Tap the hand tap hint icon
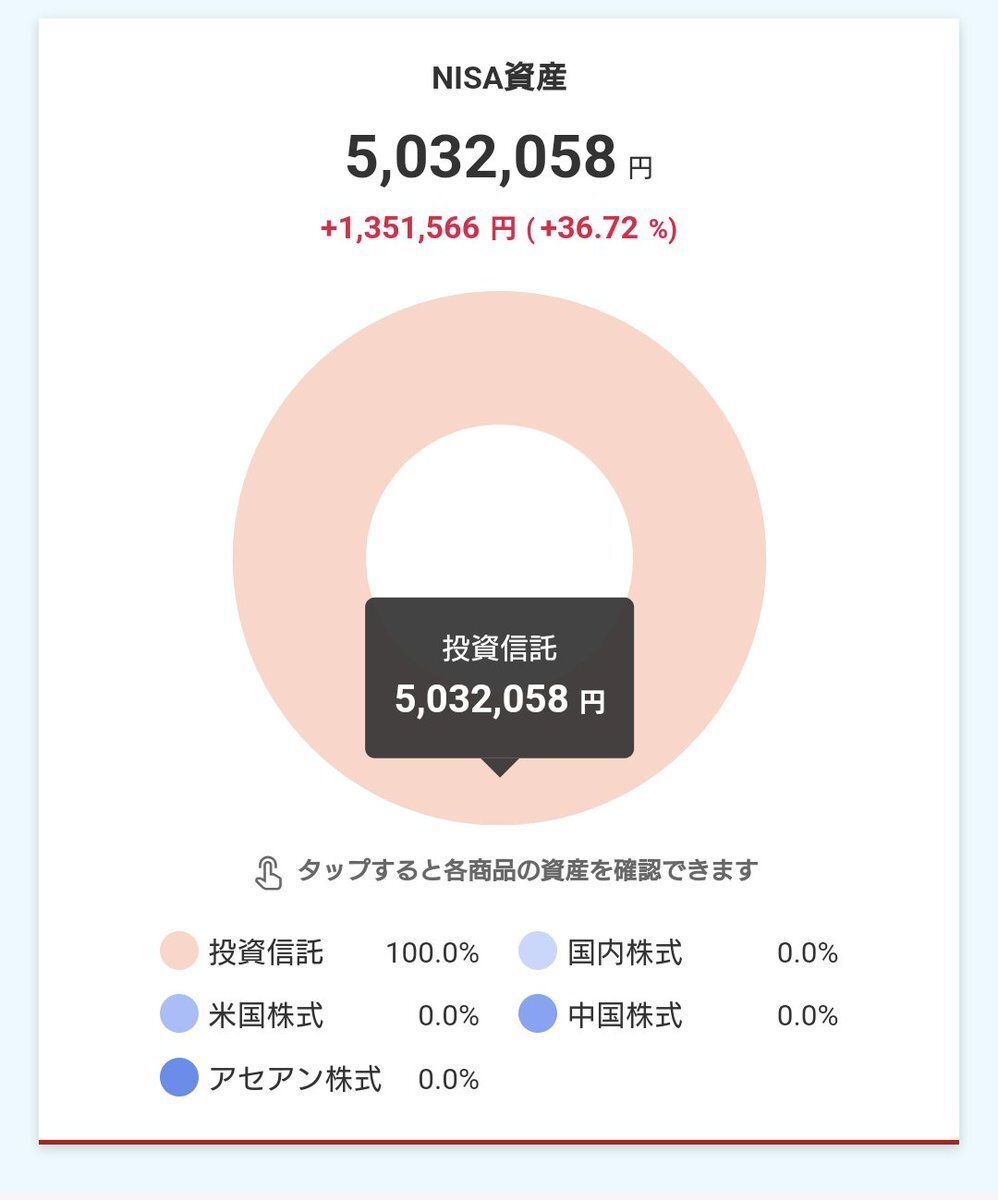This screenshot has height=1200, width=998. pos(268,872)
